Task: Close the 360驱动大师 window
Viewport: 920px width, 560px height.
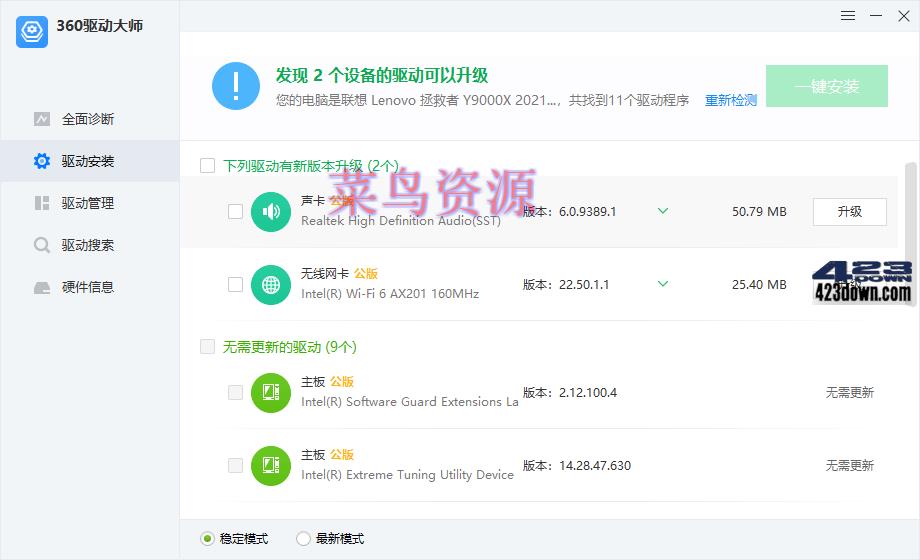Action: (904, 16)
